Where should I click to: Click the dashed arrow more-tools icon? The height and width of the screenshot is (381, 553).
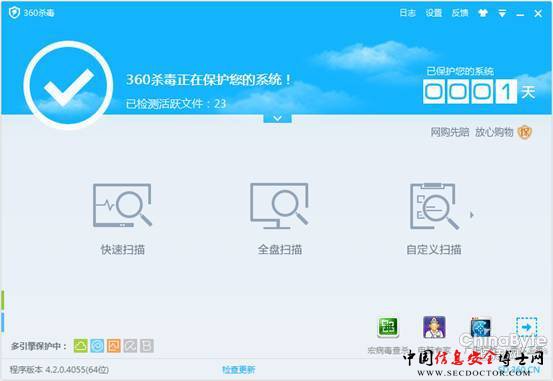pos(527,327)
